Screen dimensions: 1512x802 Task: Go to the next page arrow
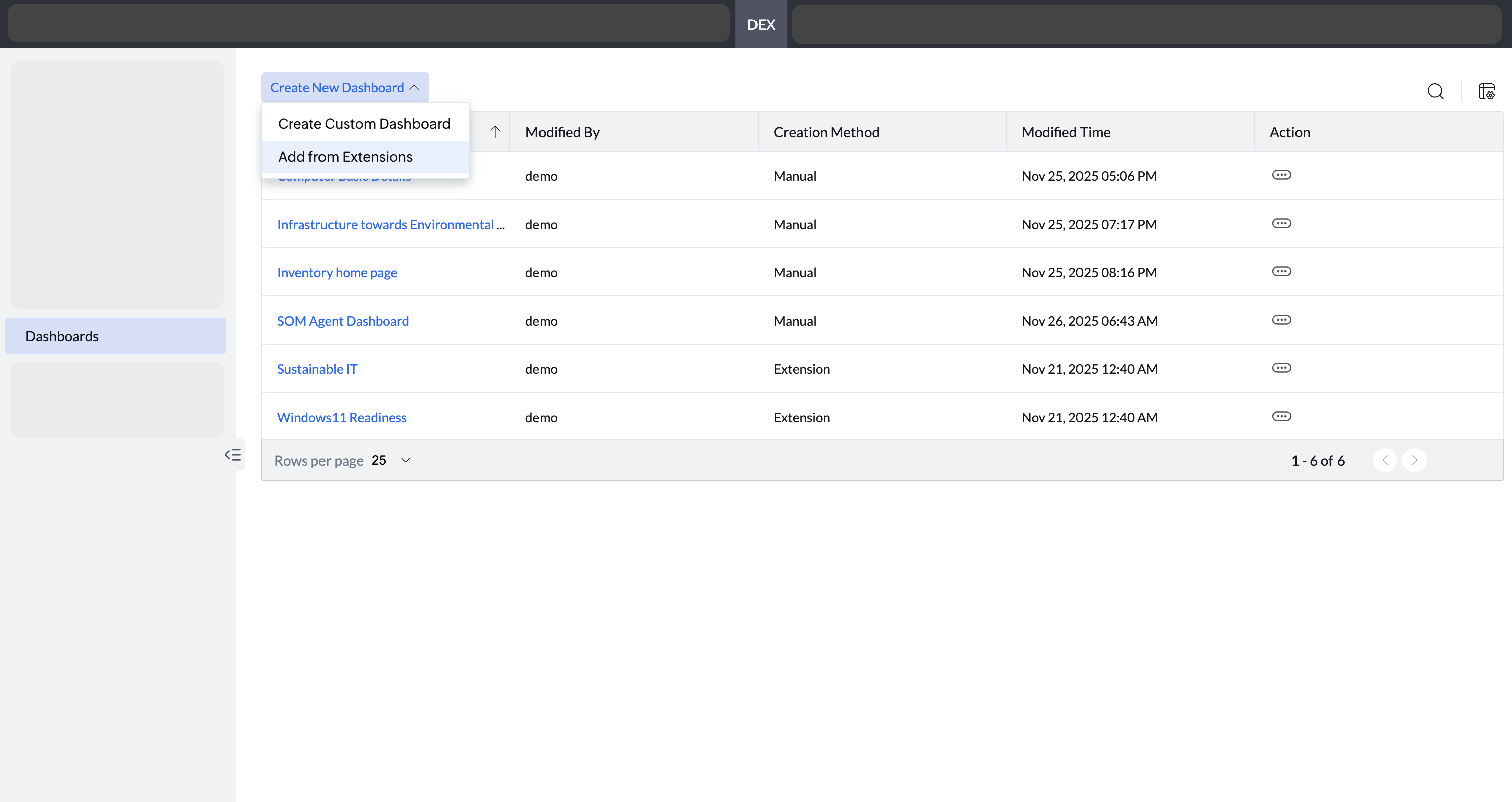click(1414, 460)
